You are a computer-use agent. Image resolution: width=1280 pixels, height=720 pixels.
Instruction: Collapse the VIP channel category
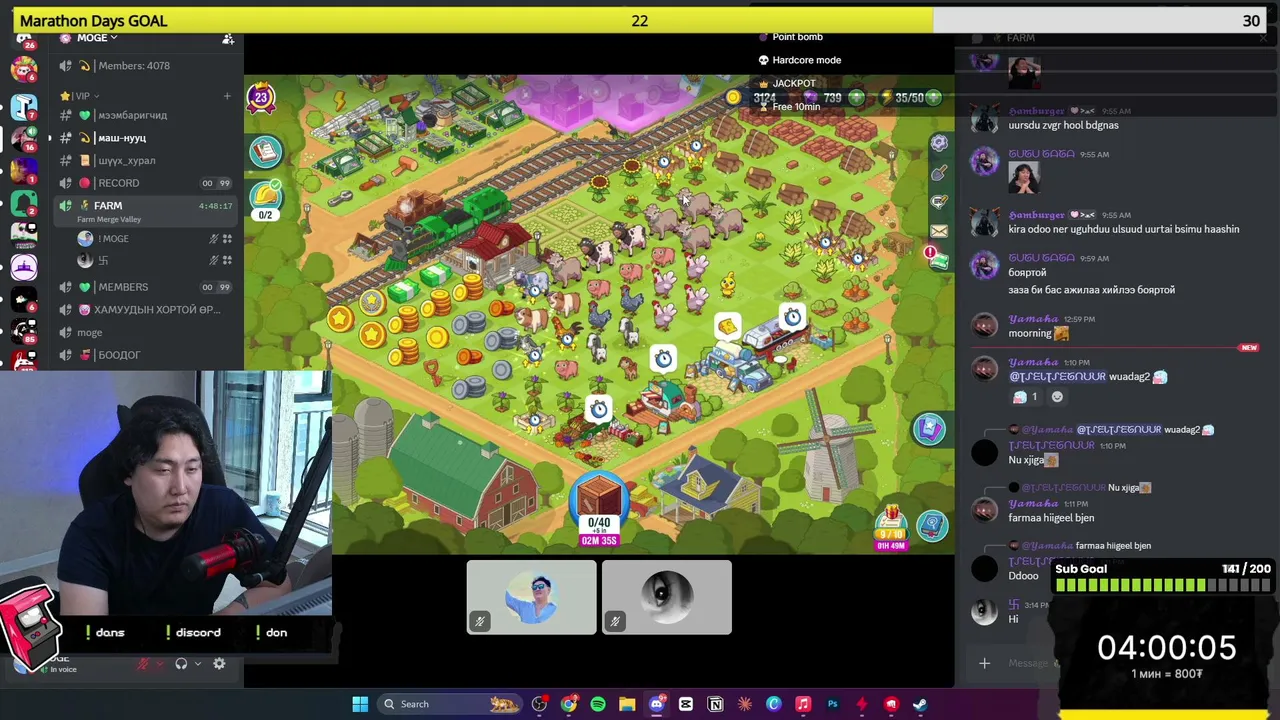click(82, 96)
